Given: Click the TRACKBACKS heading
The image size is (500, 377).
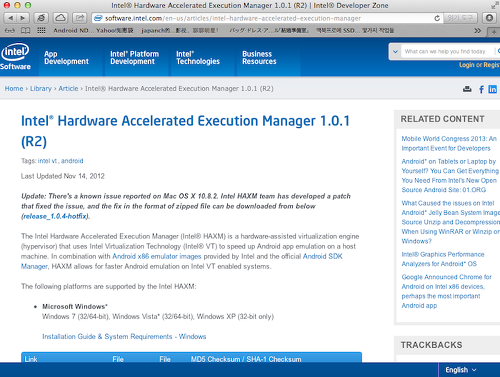Looking at the screenshot, I should pyautogui.click(x=431, y=345).
